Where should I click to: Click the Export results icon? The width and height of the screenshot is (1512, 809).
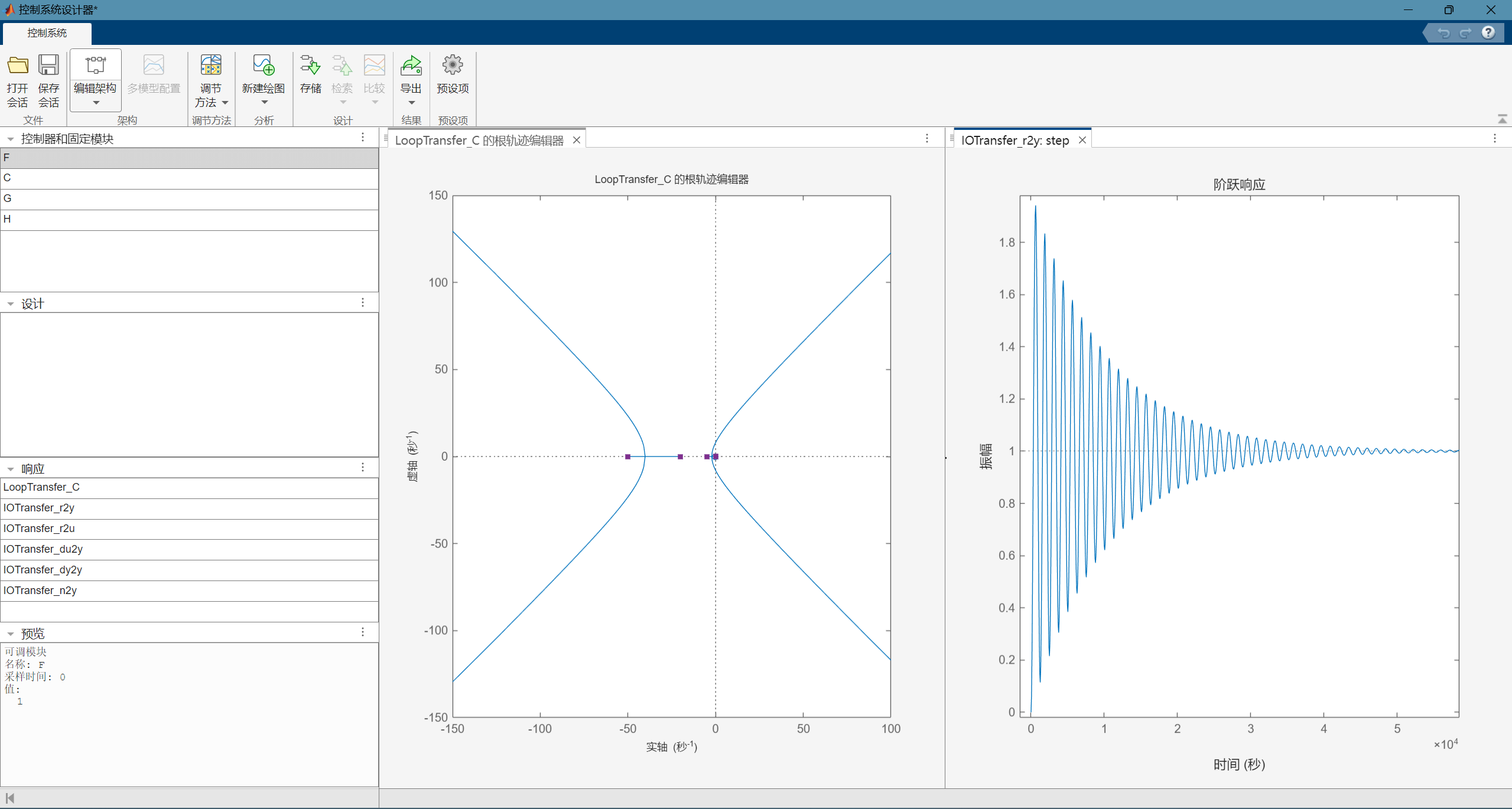pos(411,66)
